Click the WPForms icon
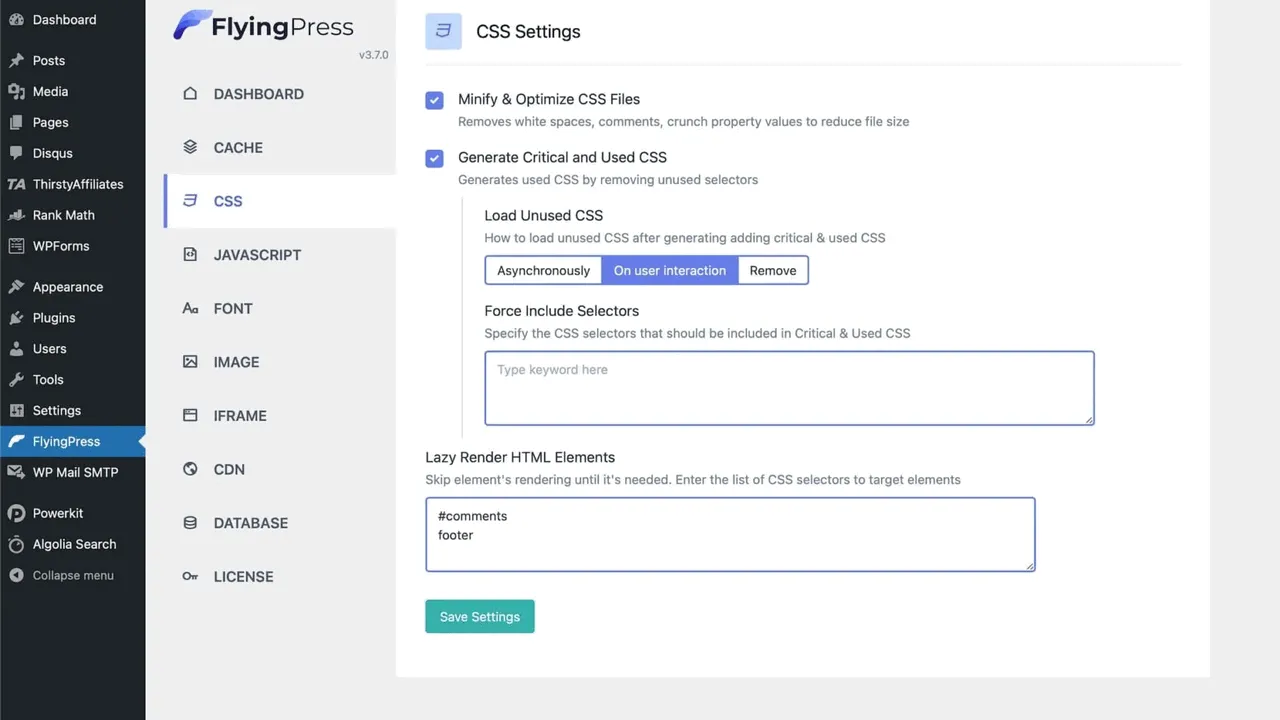 16,247
